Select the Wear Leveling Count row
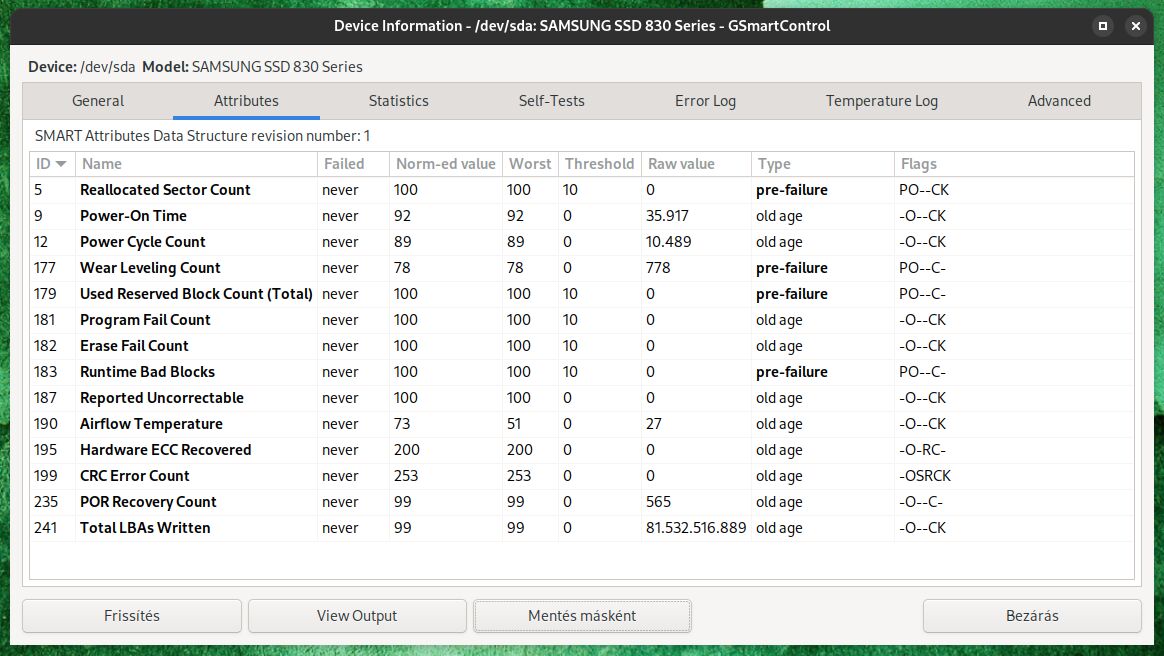Viewport: 1164px width, 656px height. click(x=582, y=268)
